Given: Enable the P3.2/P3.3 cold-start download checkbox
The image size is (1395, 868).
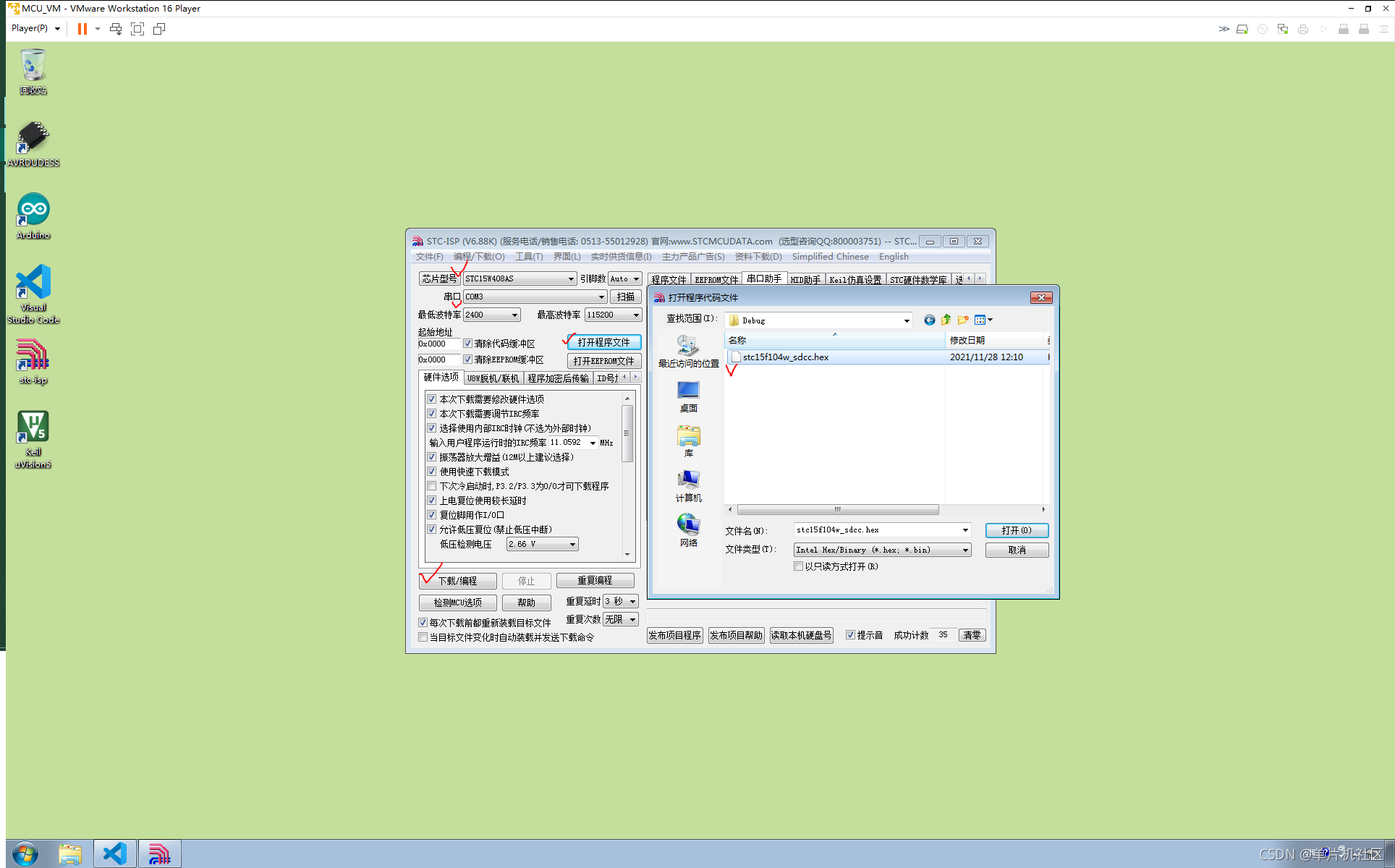Looking at the screenshot, I should coord(432,485).
